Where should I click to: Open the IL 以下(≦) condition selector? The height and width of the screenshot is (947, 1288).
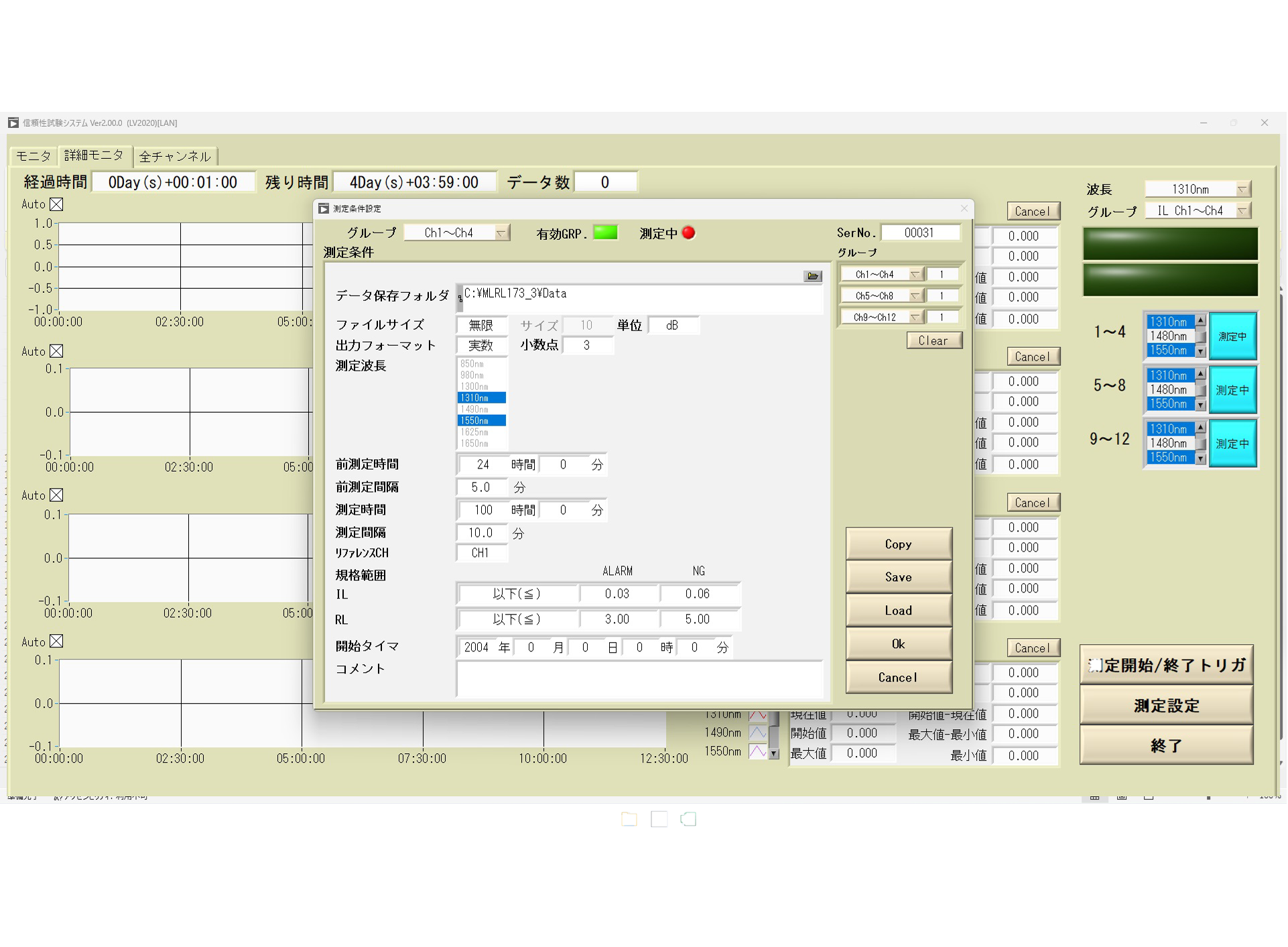click(x=517, y=594)
